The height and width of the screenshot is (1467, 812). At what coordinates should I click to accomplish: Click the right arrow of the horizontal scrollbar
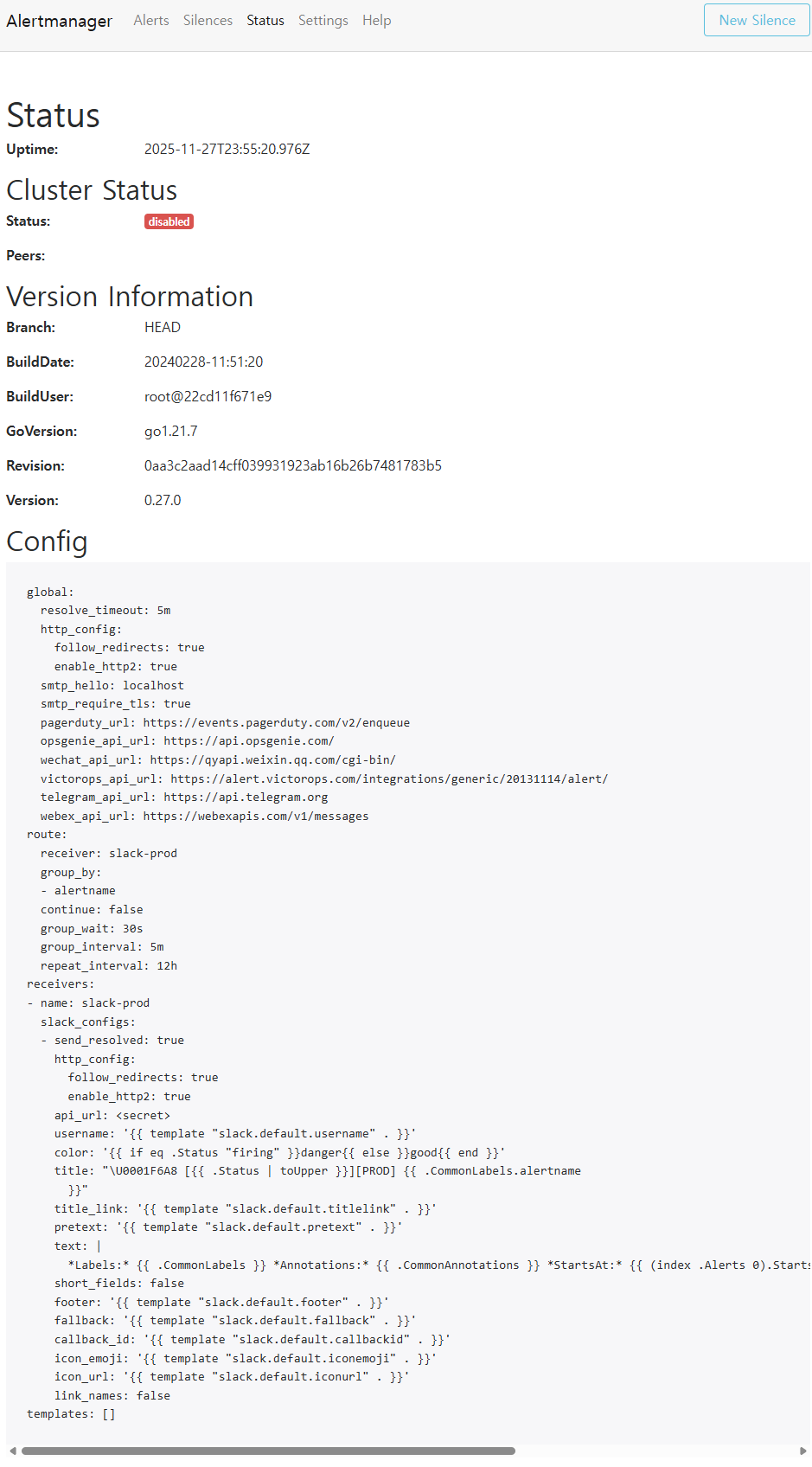[x=805, y=1451]
